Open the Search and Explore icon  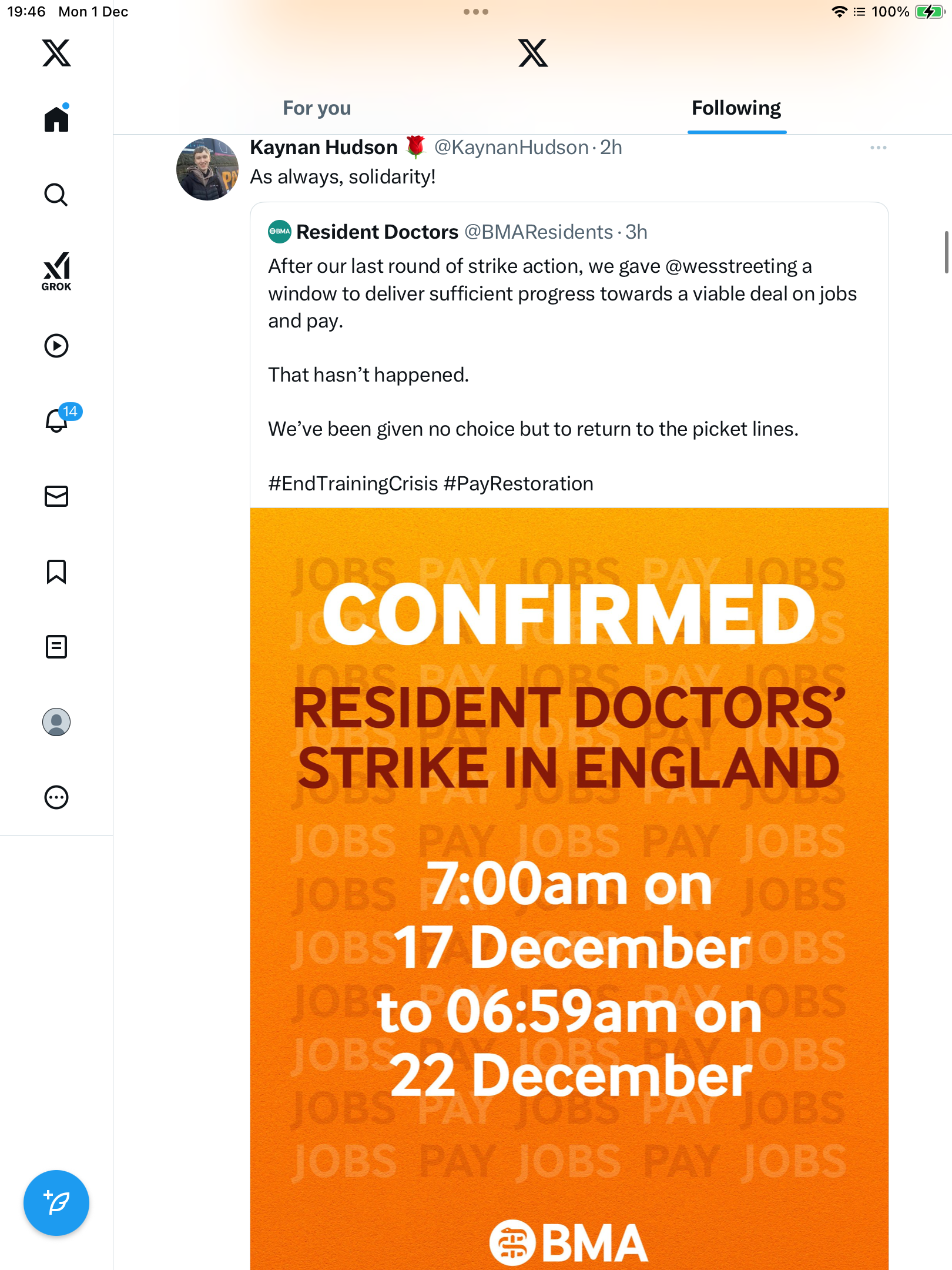pyautogui.click(x=56, y=195)
